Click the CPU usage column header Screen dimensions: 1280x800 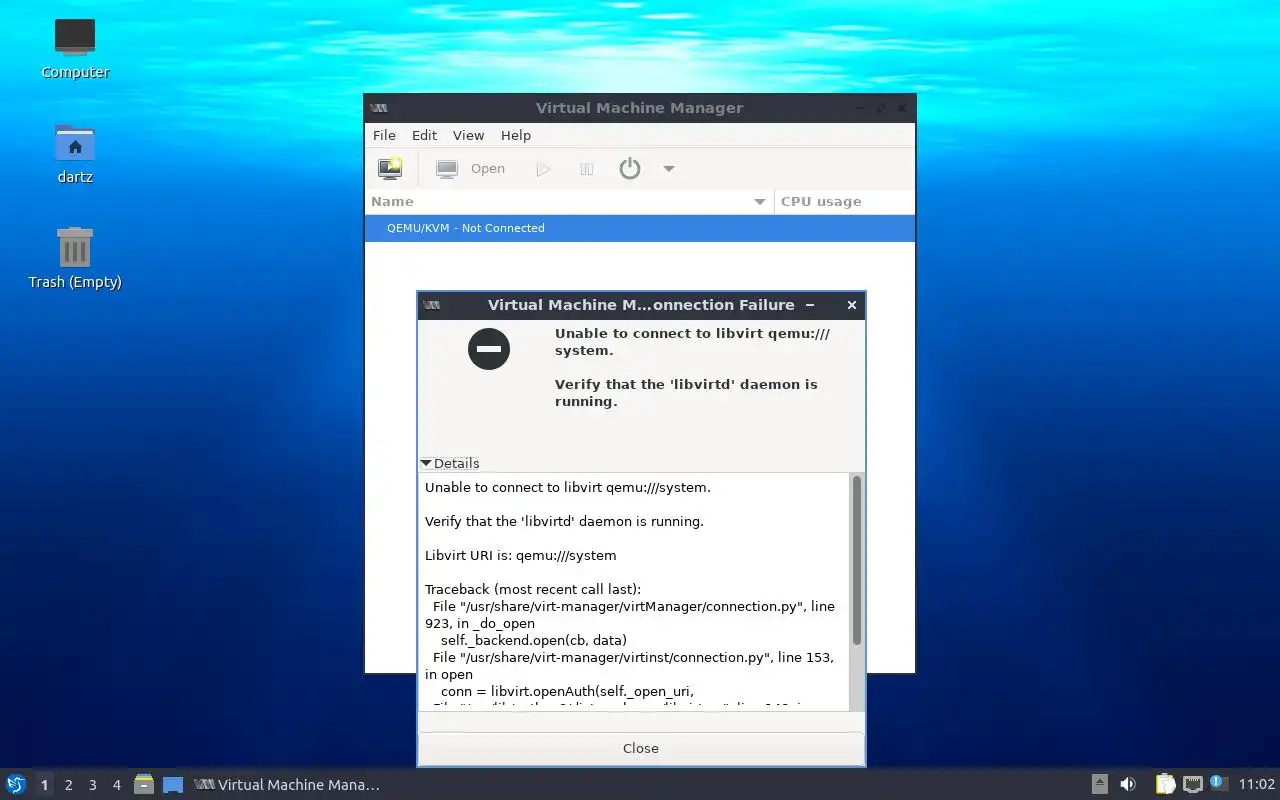(x=844, y=201)
